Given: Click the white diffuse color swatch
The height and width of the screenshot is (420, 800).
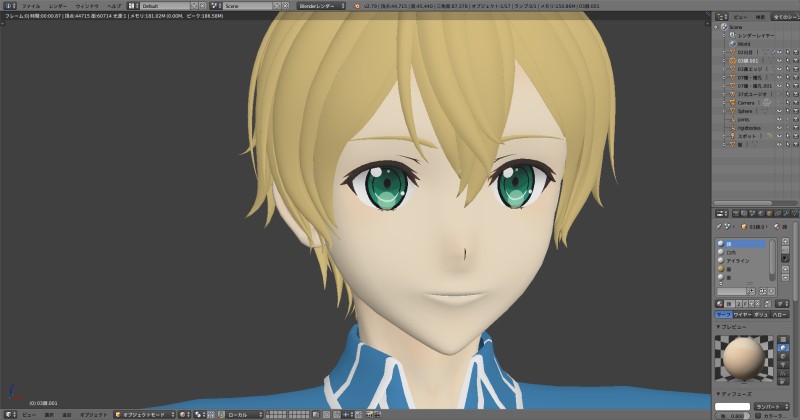Looking at the screenshot, I should click(733, 407).
